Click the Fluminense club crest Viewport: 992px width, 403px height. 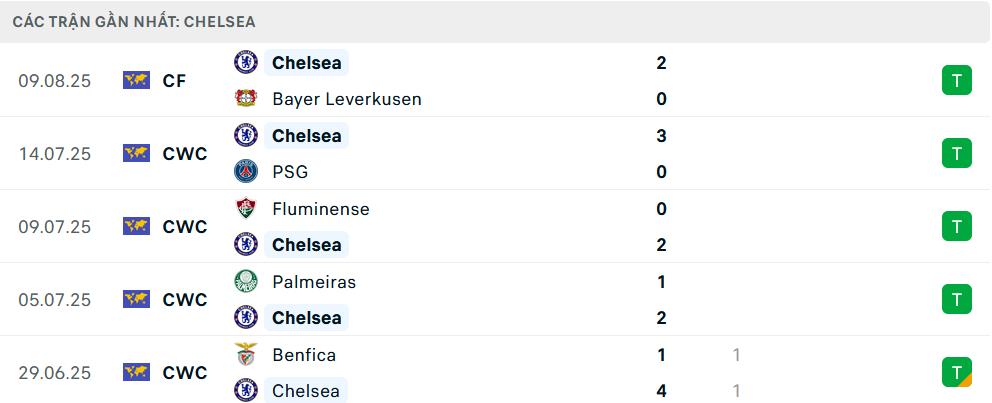click(245, 209)
